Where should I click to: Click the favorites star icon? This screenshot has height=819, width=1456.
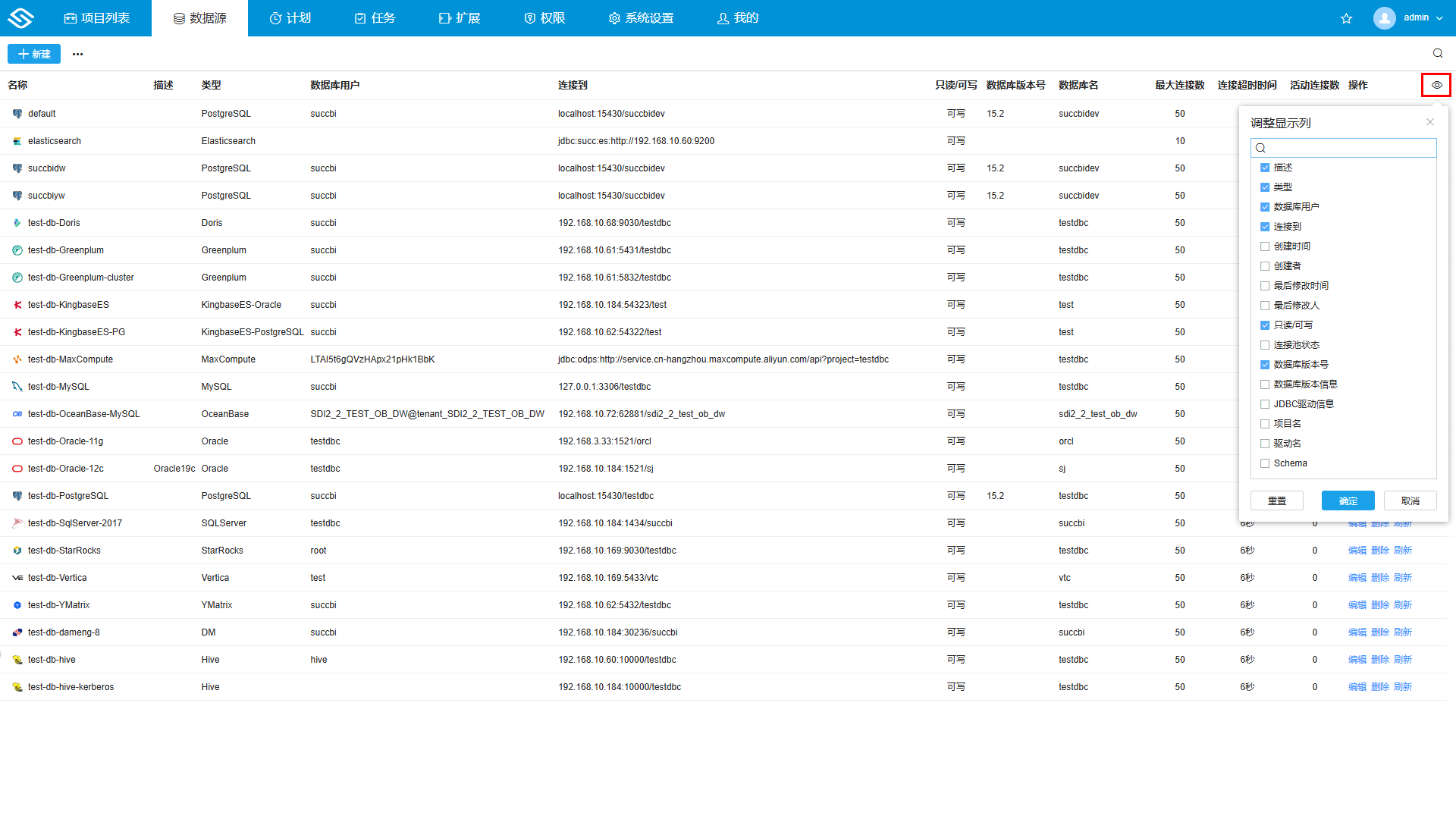pyautogui.click(x=1346, y=18)
